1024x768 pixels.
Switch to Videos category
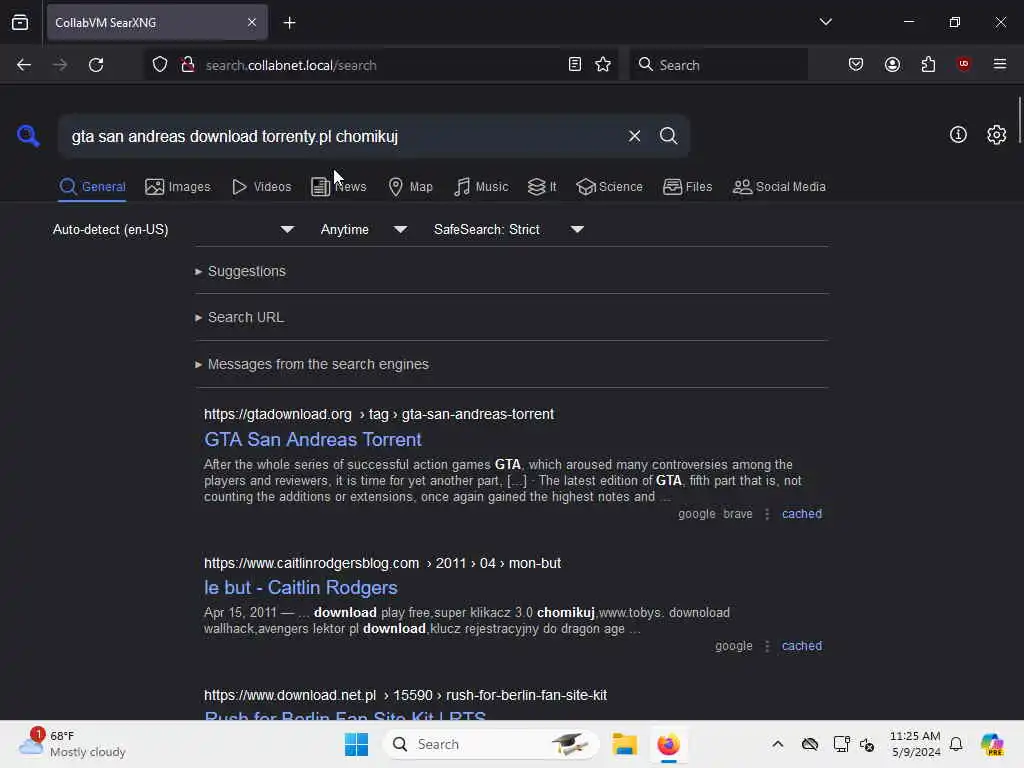261,187
